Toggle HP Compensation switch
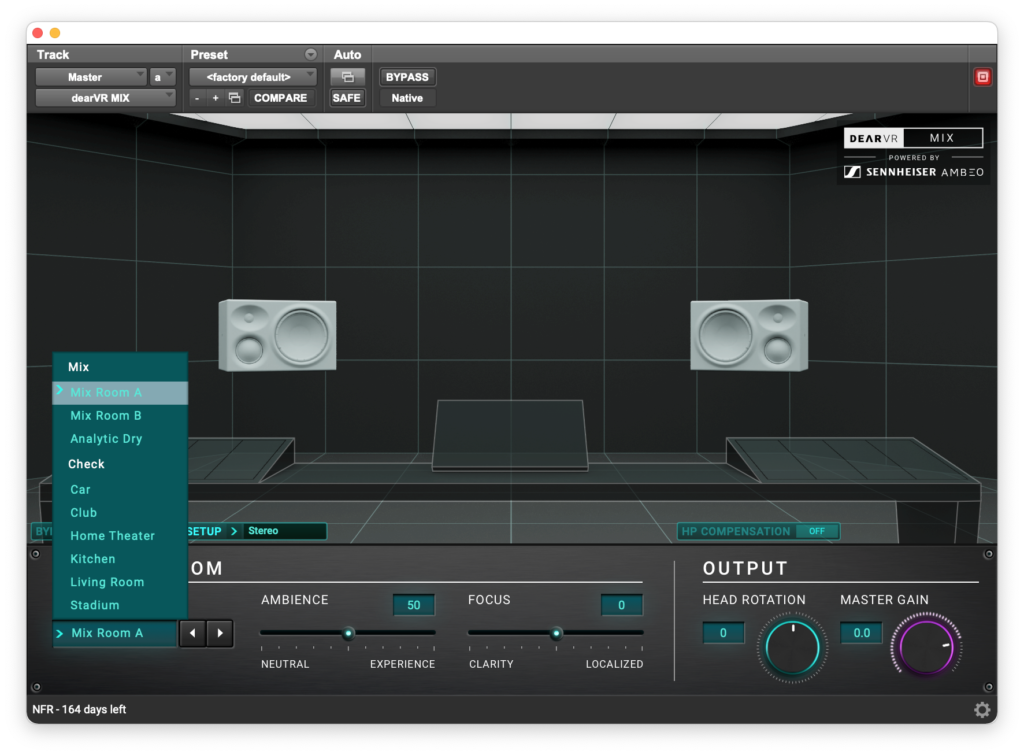Viewport: 1024px width, 755px height. coord(817,531)
